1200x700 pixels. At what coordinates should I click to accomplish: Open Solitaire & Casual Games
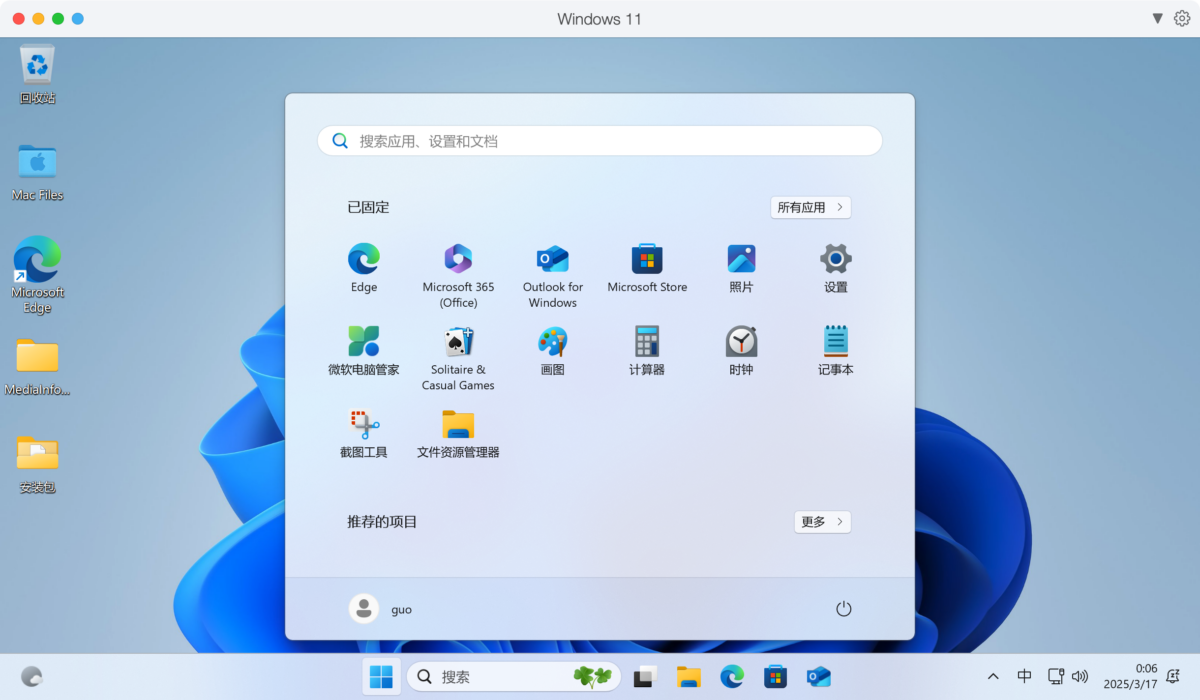click(x=458, y=358)
